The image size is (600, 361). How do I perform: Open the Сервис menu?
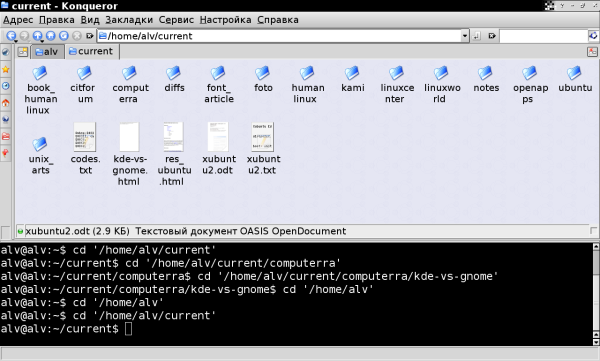coord(176,20)
